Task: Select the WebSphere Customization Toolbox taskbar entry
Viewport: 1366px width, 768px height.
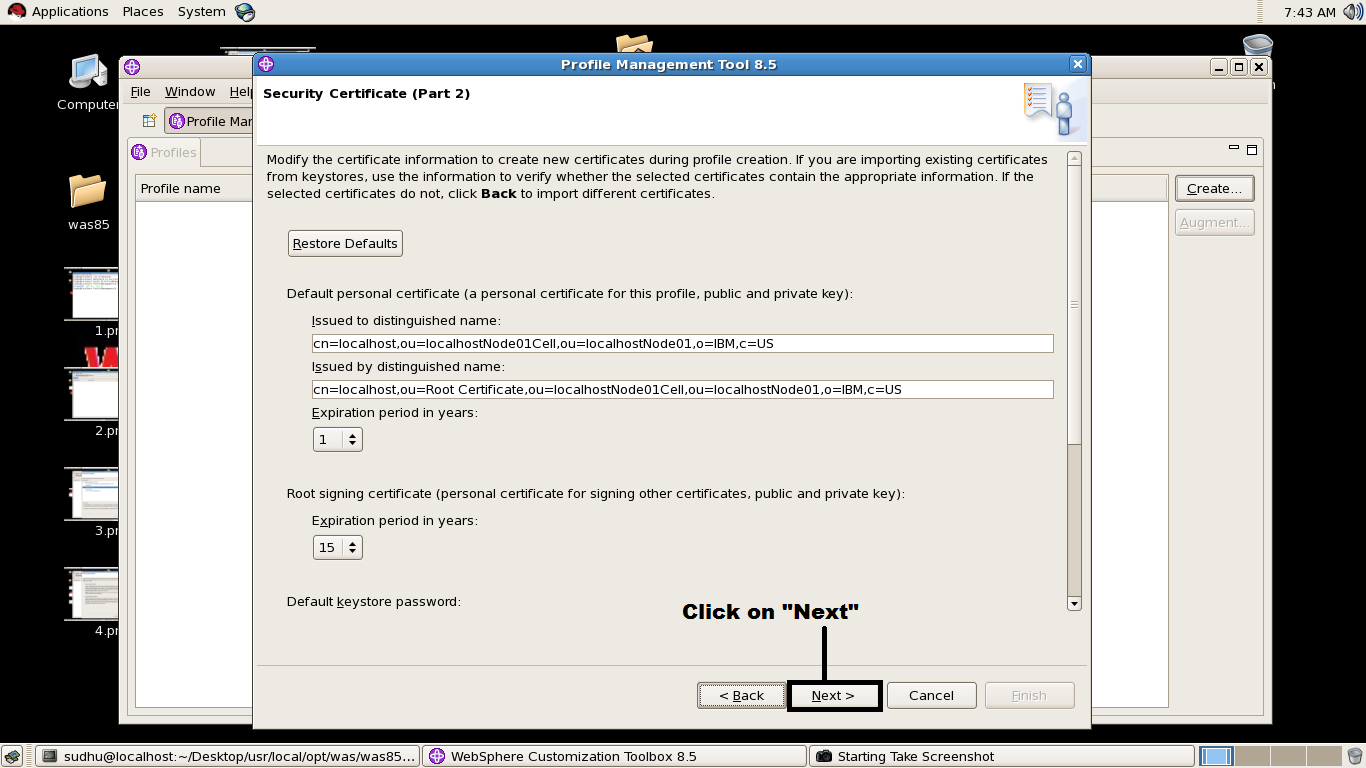Action: pos(613,756)
